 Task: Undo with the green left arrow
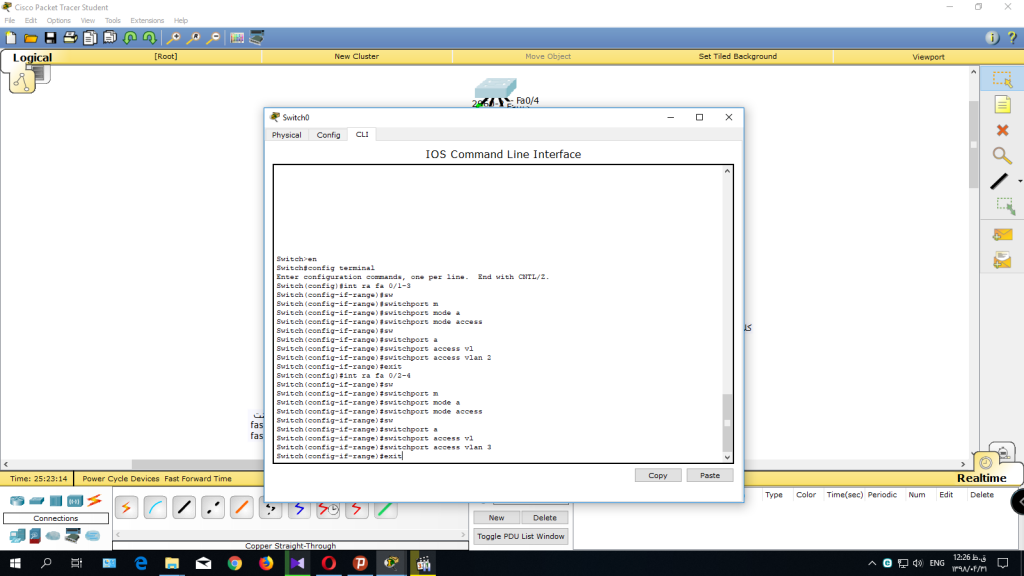(130, 38)
